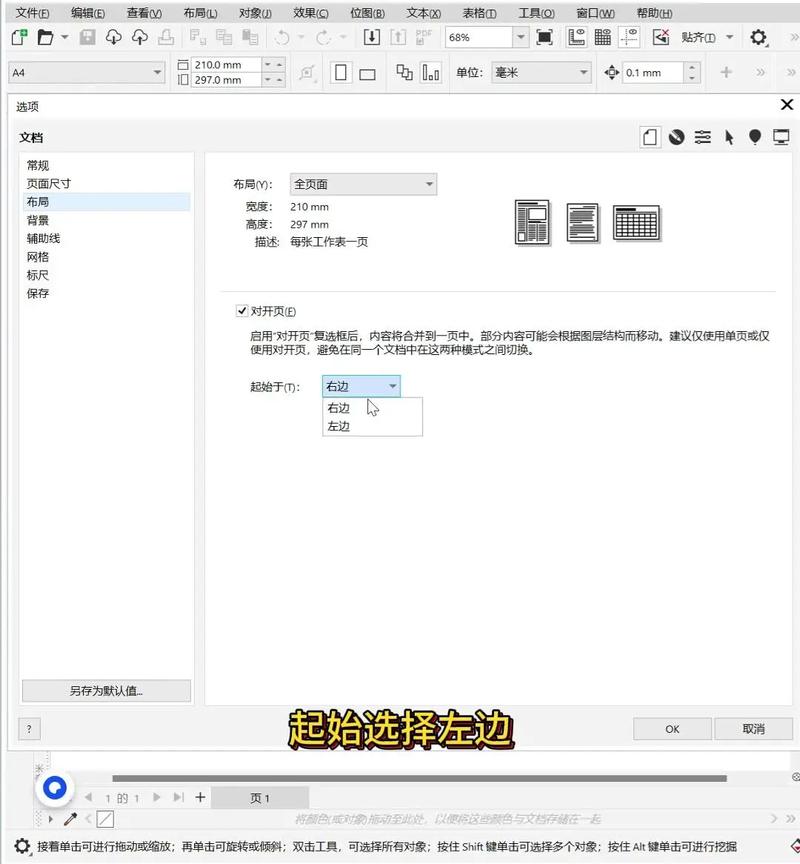
Task: Switch to the 页 1 tab
Action: pyautogui.click(x=262, y=797)
